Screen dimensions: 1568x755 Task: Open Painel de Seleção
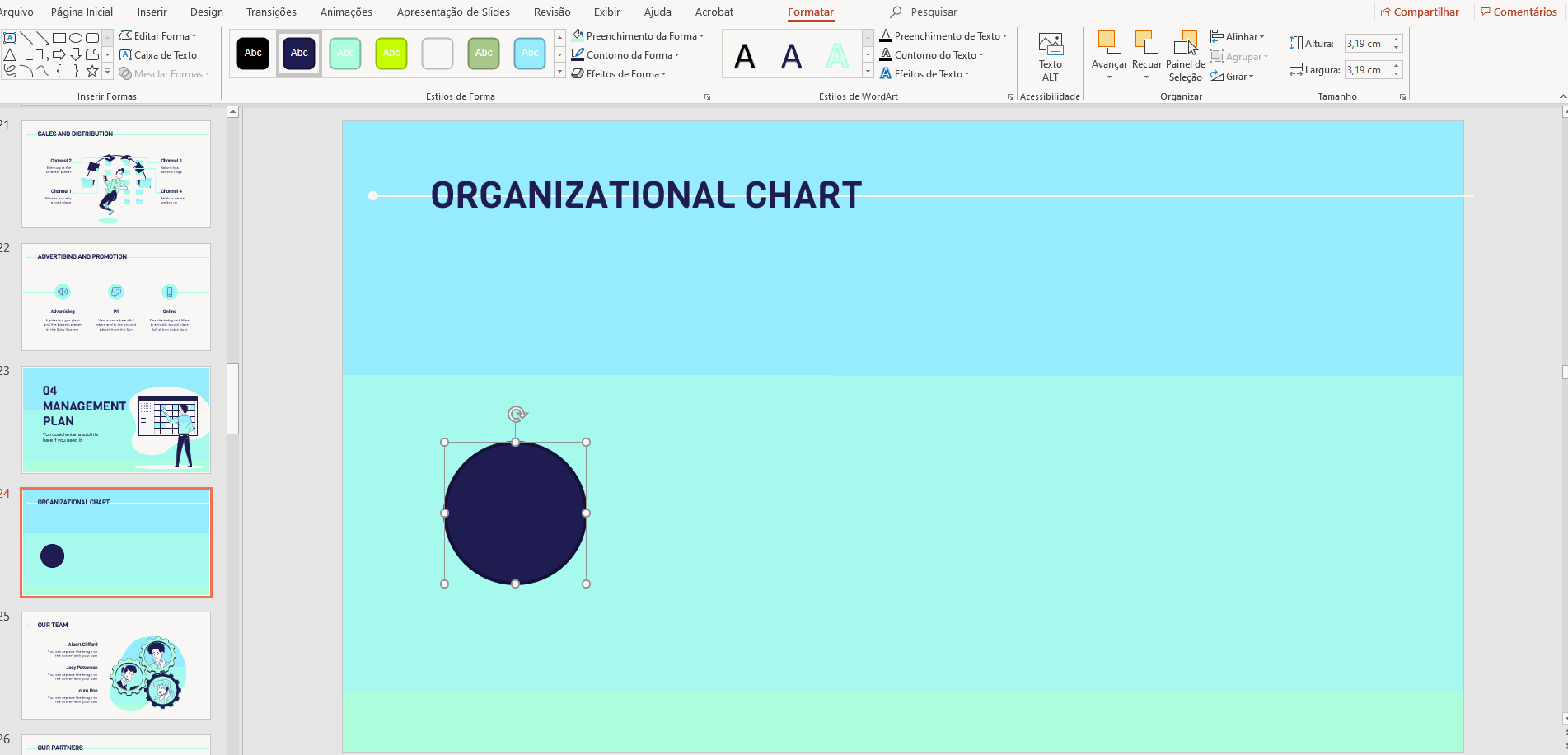(1186, 57)
